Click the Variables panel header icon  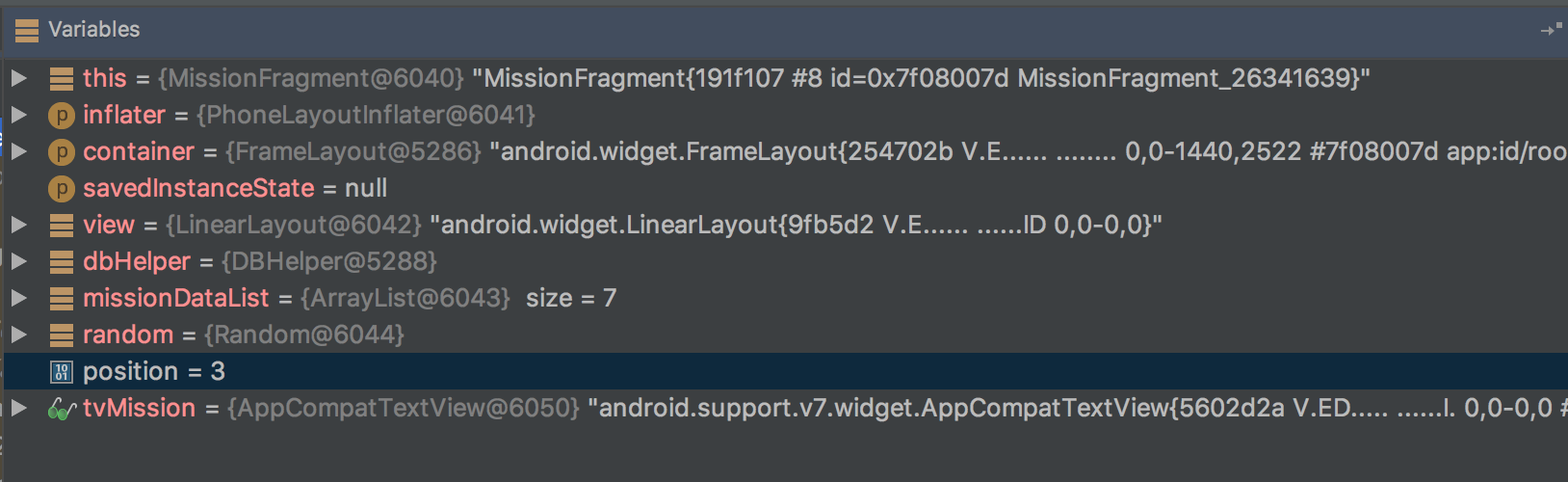click(x=27, y=30)
